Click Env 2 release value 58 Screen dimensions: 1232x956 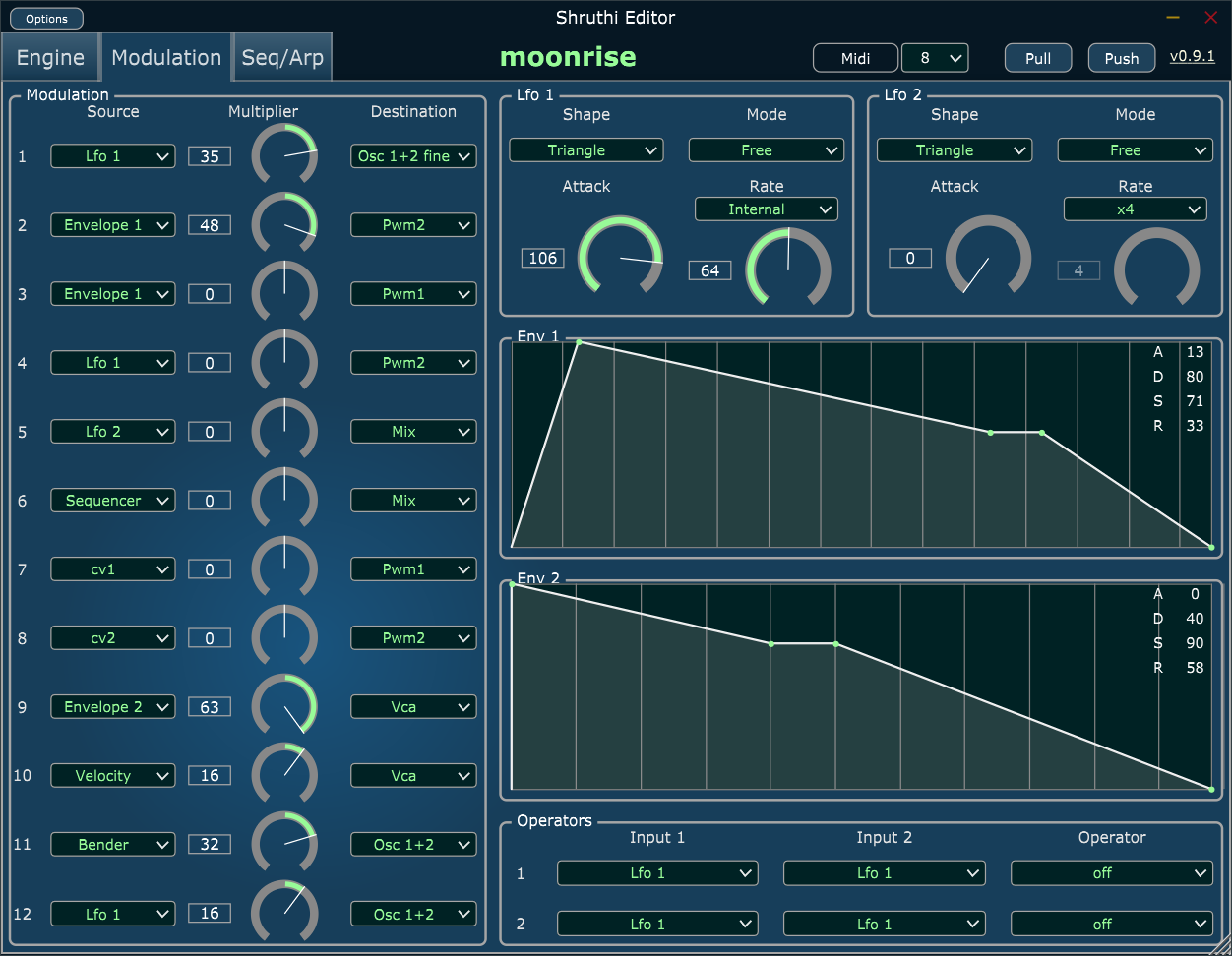tap(1195, 668)
